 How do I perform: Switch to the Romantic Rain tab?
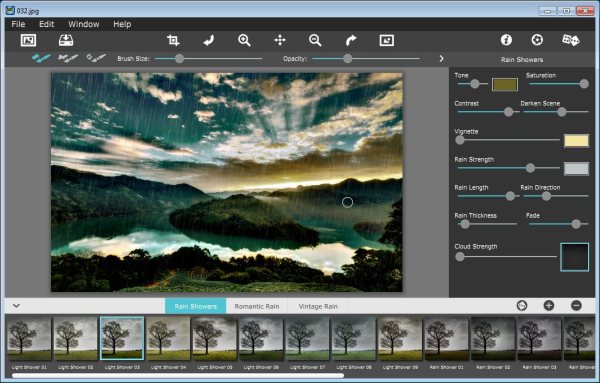[x=257, y=306]
